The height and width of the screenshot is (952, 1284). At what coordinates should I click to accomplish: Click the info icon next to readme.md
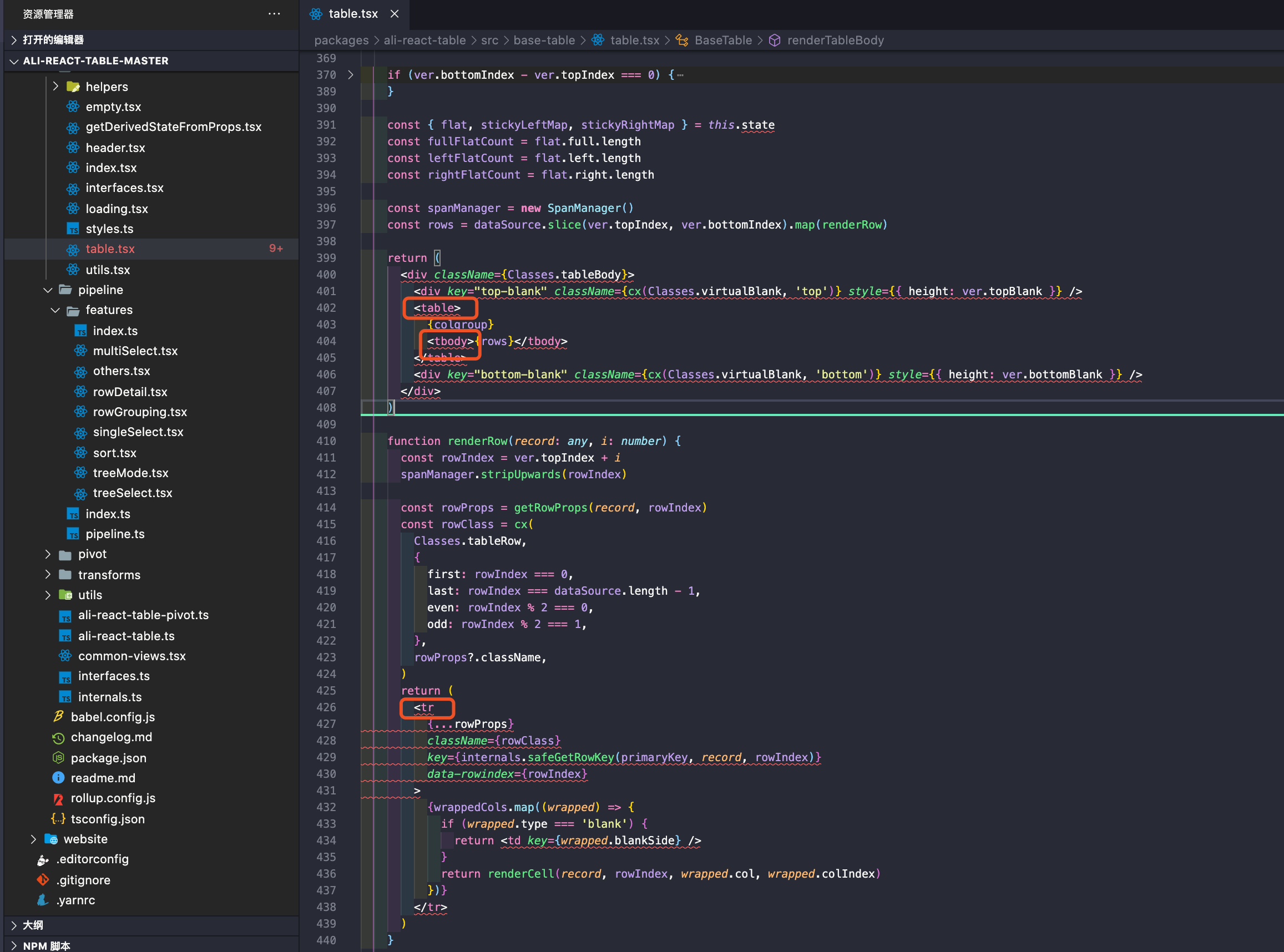[58, 777]
